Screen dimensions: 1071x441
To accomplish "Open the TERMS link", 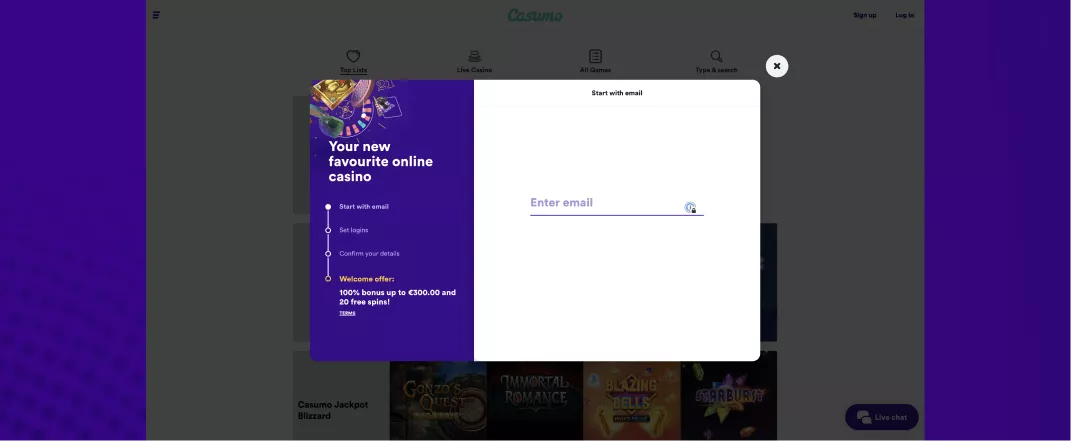I will pos(347,313).
